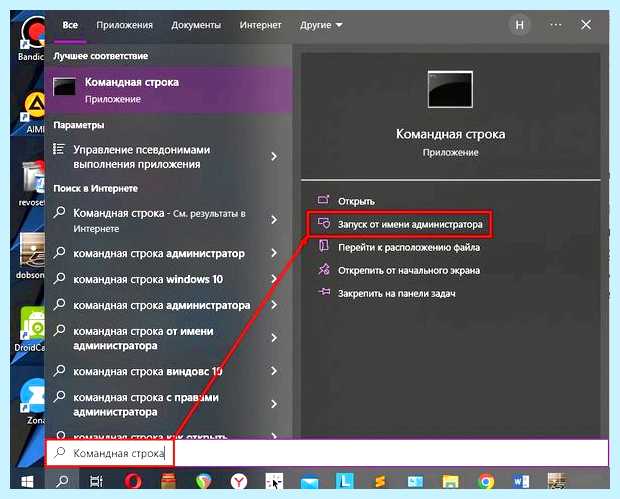Click Открепить от начального экрана

coord(409,270)
